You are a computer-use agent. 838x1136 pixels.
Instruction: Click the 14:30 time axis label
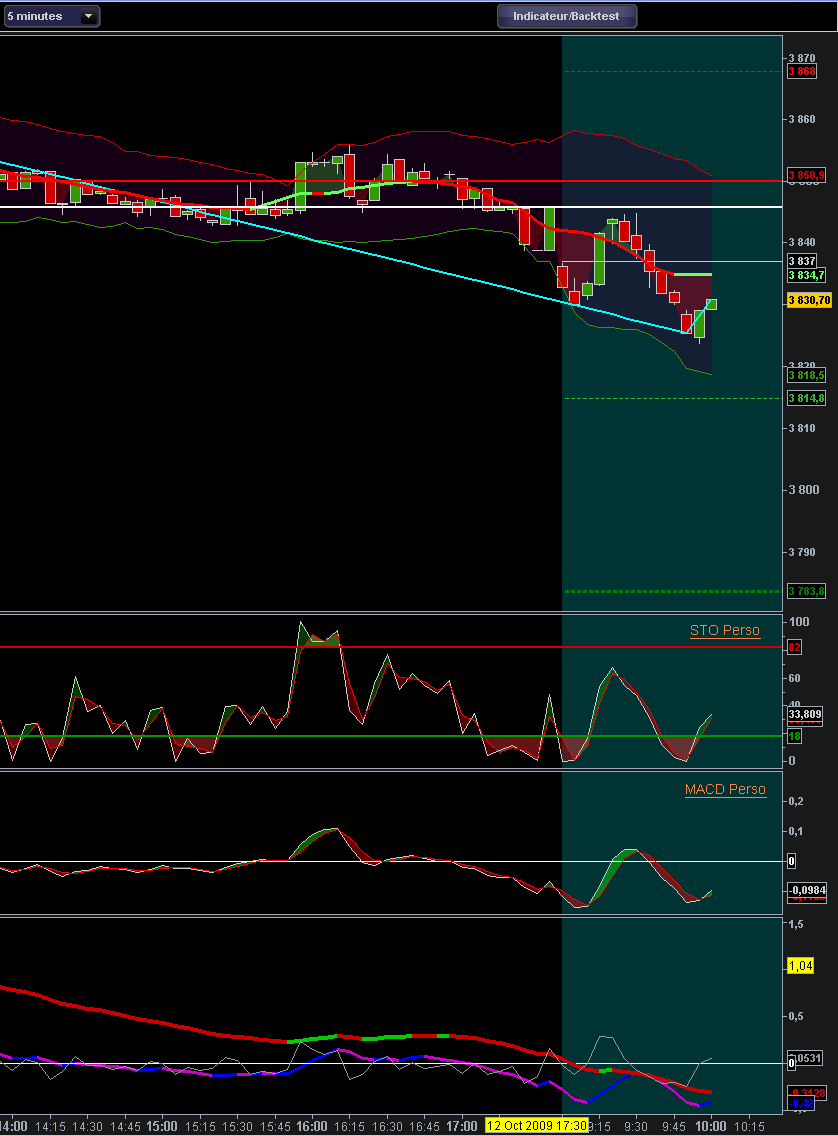tap(87, 1127)
